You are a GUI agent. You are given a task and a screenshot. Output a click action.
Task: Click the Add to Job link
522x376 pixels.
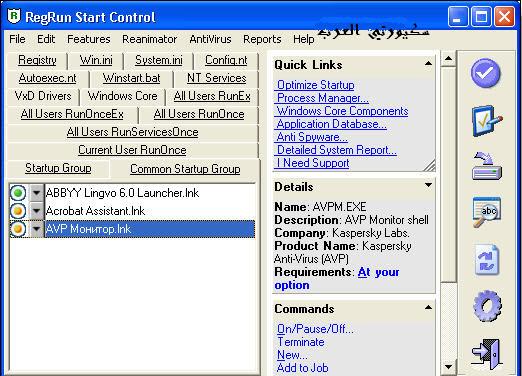point(302,368)
